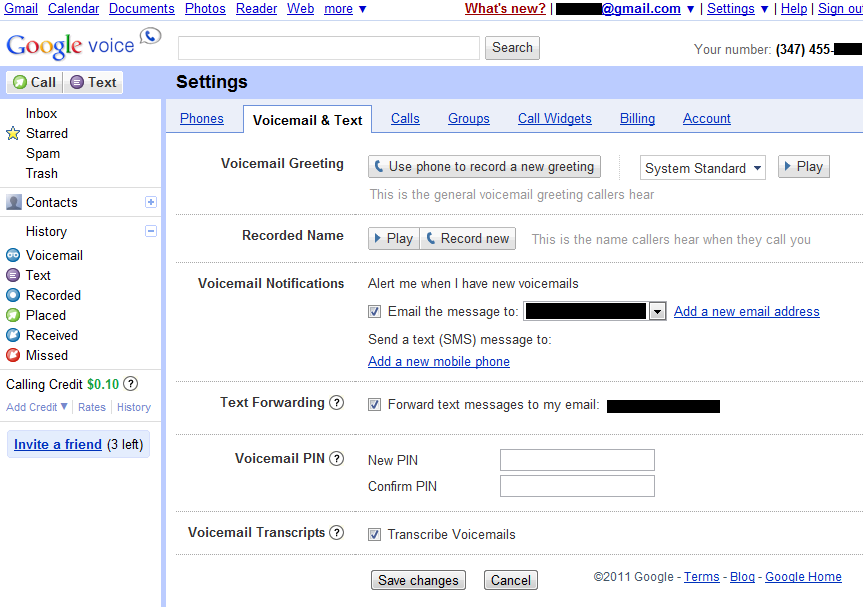Image resolution: width=863 pixels, height=607 pixels.
Task: Uncheck Transcribe Voicemails checkbox
Action: pyautogui.click(x=374, y=534)
